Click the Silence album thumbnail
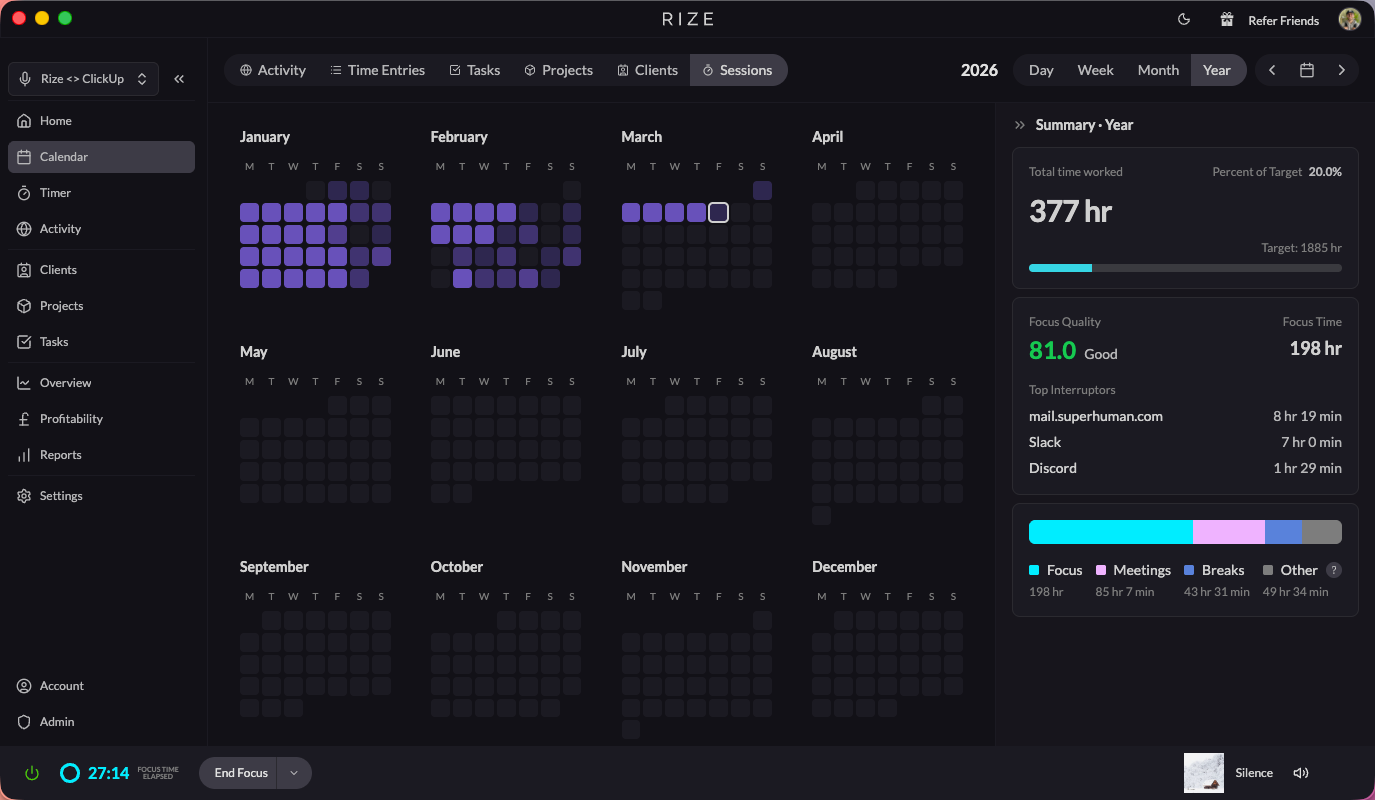 (1203, 773)
